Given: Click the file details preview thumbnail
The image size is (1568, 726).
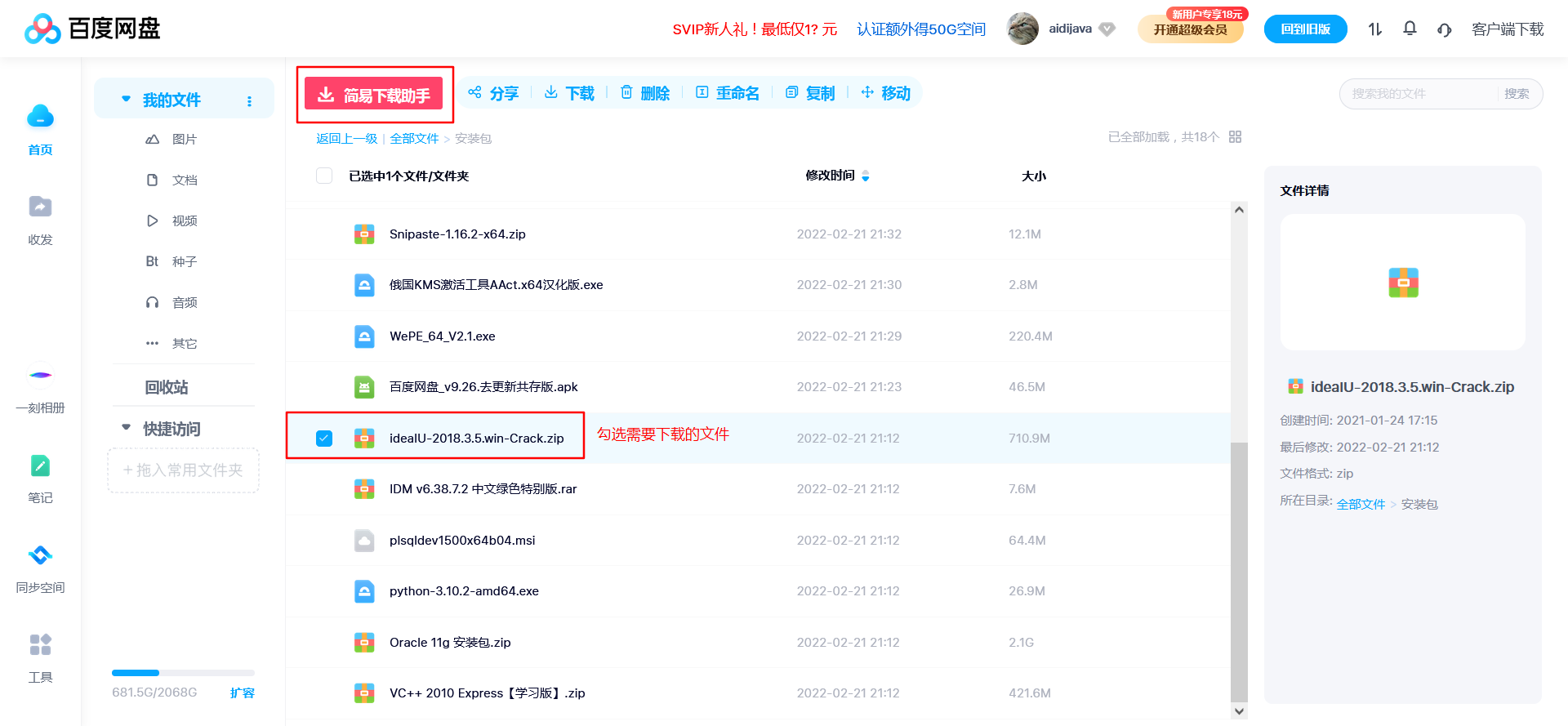Looking at the screenshot, I should [1403, 283].
